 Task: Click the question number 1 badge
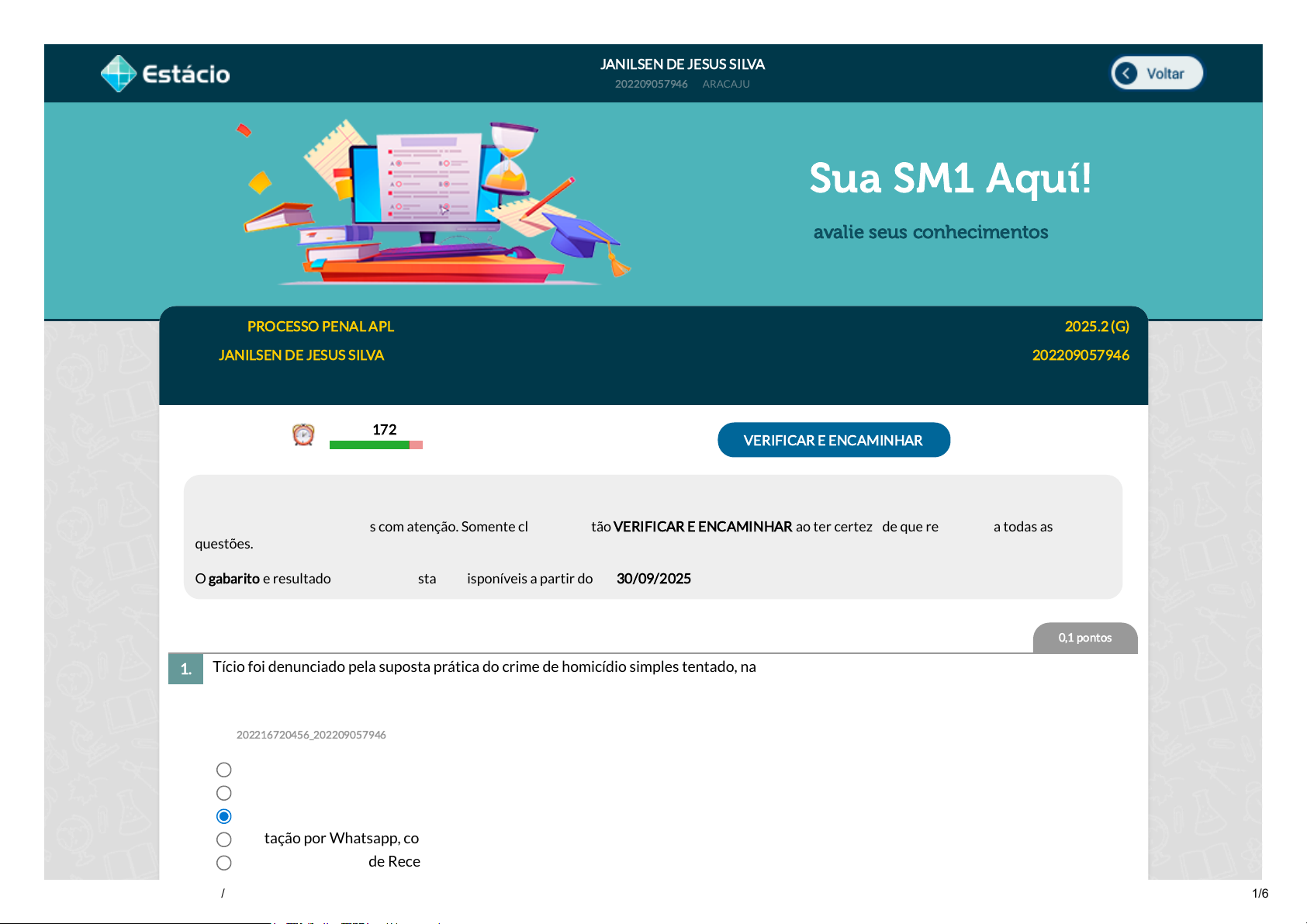coord(185,669)
